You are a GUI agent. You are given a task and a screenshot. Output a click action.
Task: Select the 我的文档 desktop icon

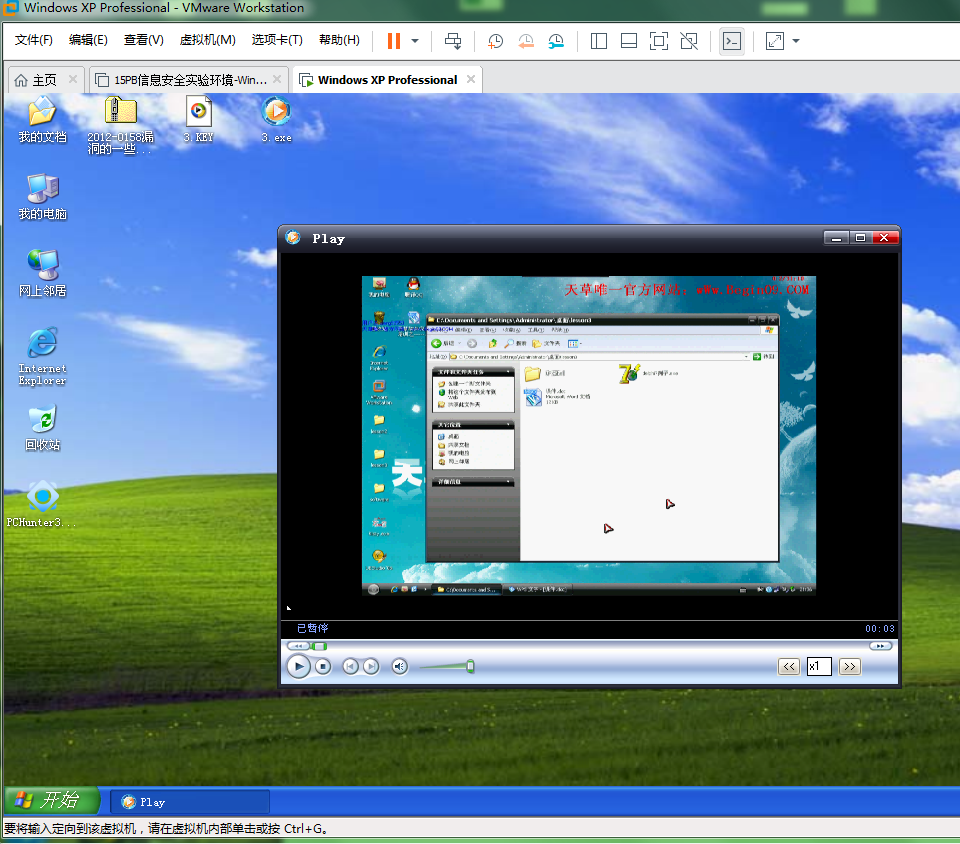42,120
